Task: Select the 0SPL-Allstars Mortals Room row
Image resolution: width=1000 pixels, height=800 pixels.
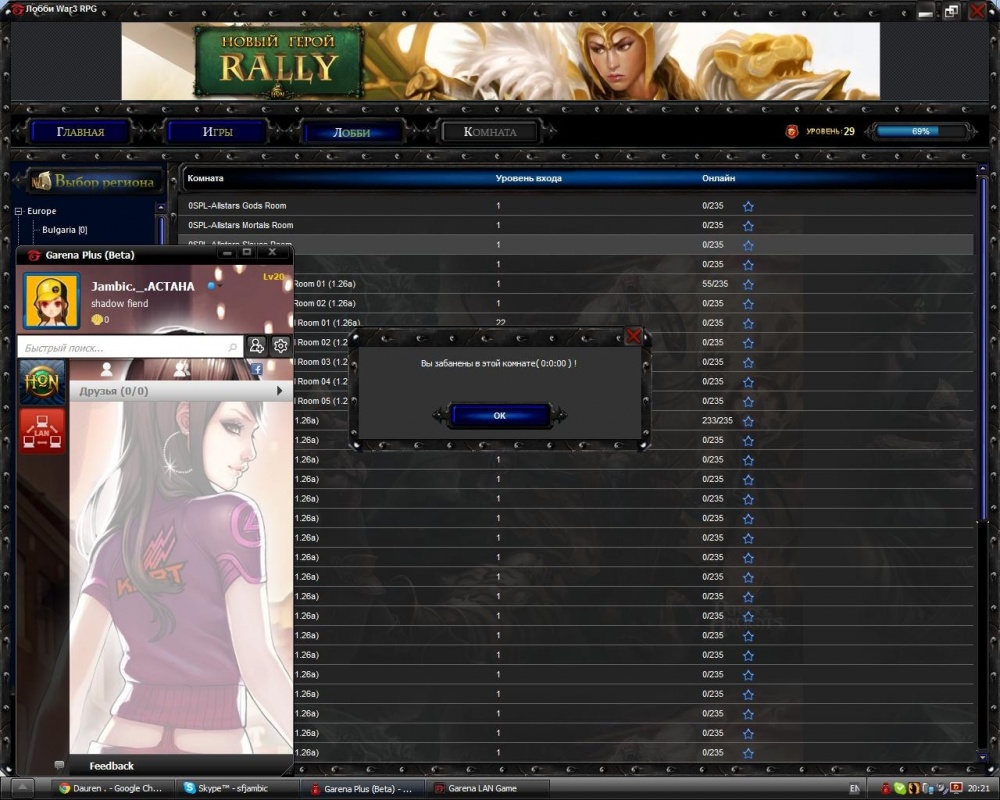Action: click(577, 225)
